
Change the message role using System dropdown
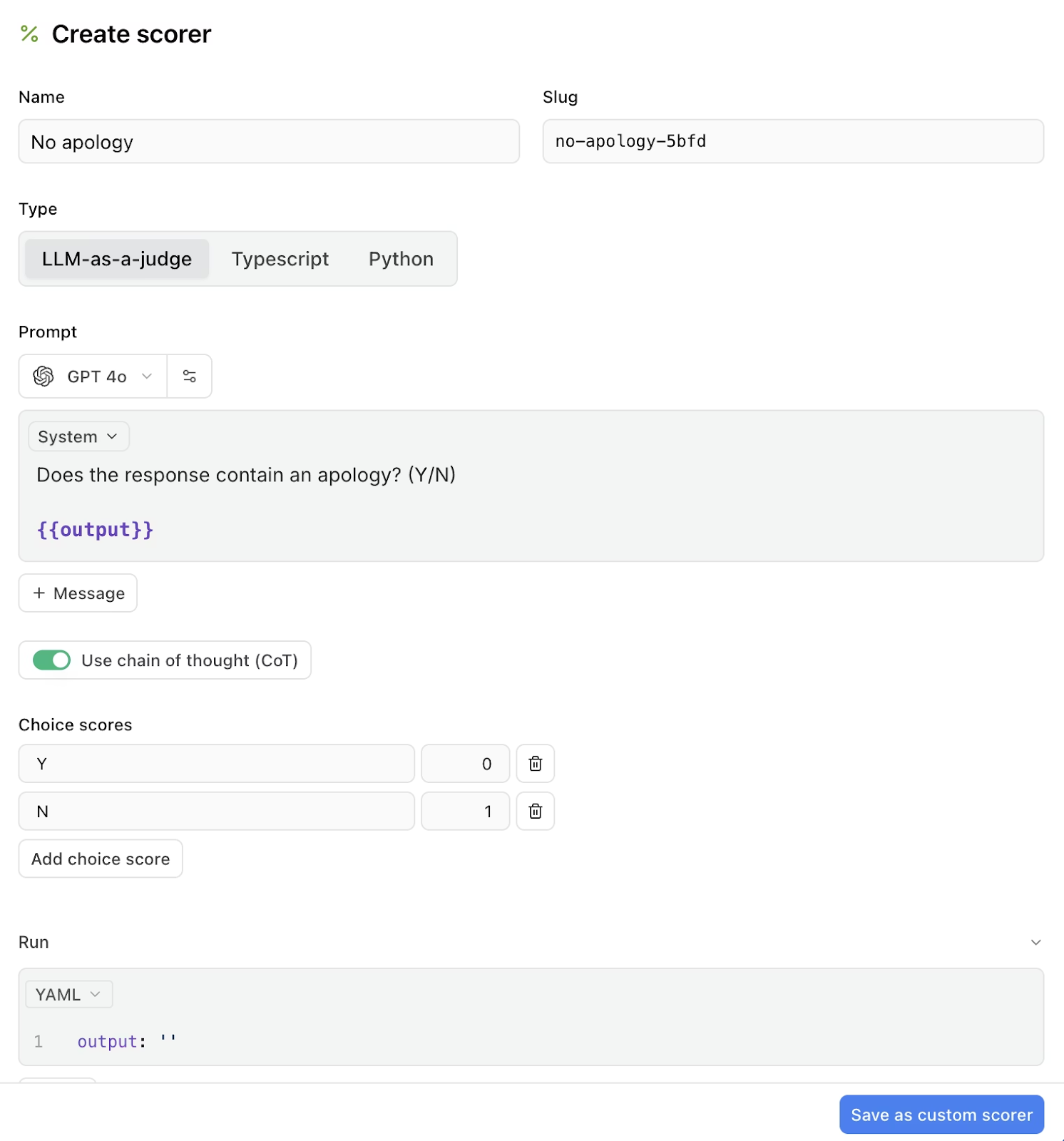pyautogui.click(x=78, y=436)
